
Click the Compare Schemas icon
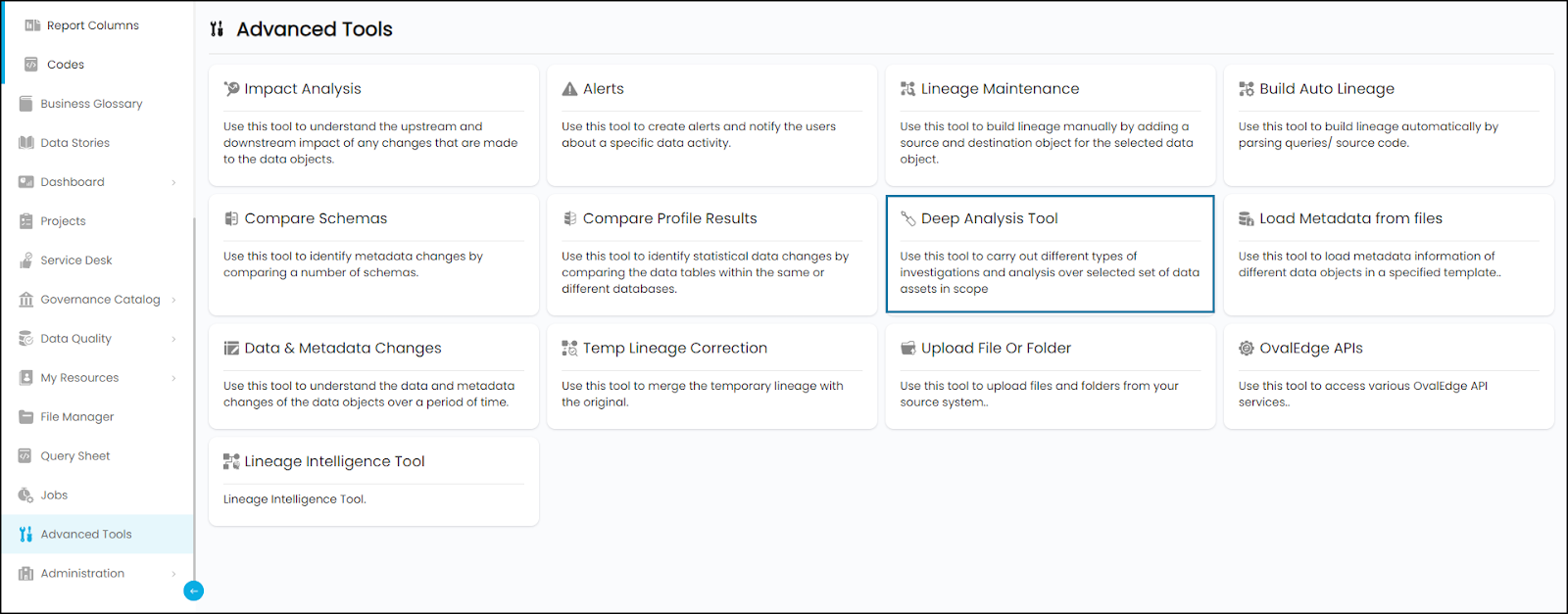[x=231, y=218]
